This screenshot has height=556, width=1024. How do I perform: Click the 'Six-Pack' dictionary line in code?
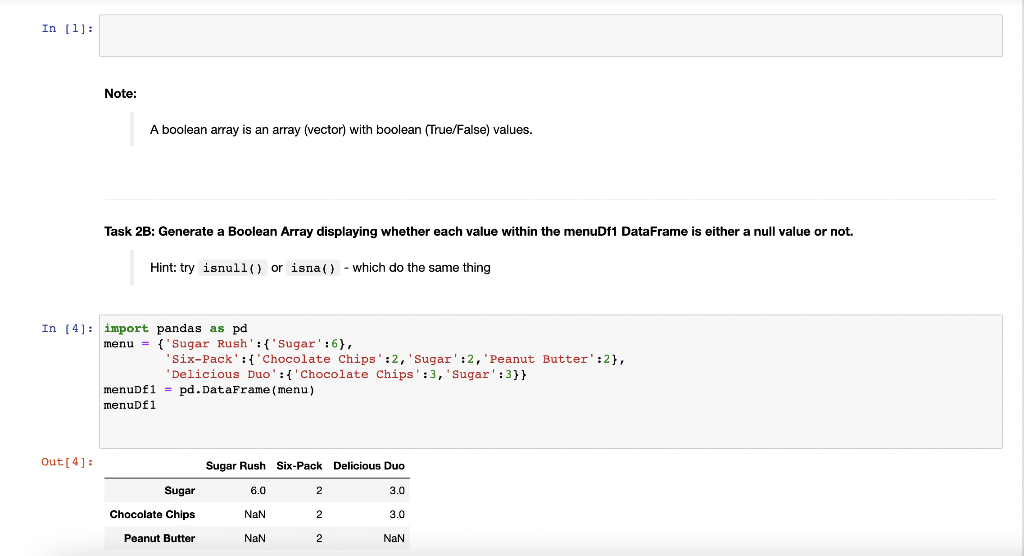pyautogui.click(x=394, y=359)
